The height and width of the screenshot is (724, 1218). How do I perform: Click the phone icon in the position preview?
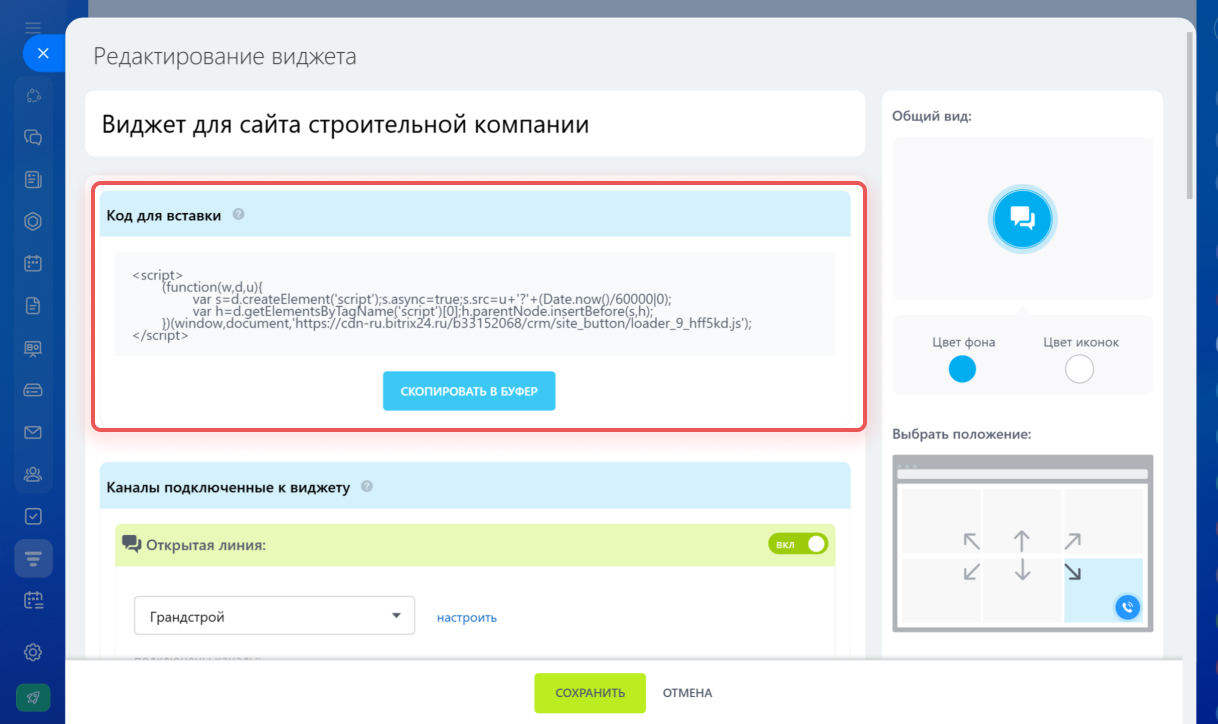pyautogui.click(x=1127, y=606)
